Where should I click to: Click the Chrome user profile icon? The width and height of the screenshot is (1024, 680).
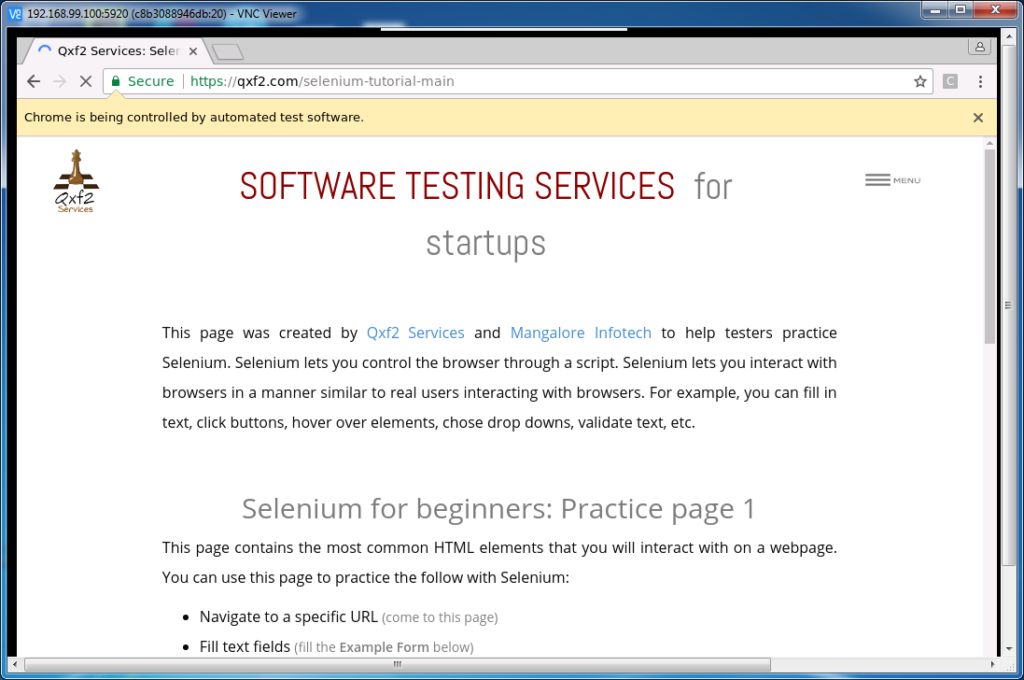coord(979,47)
